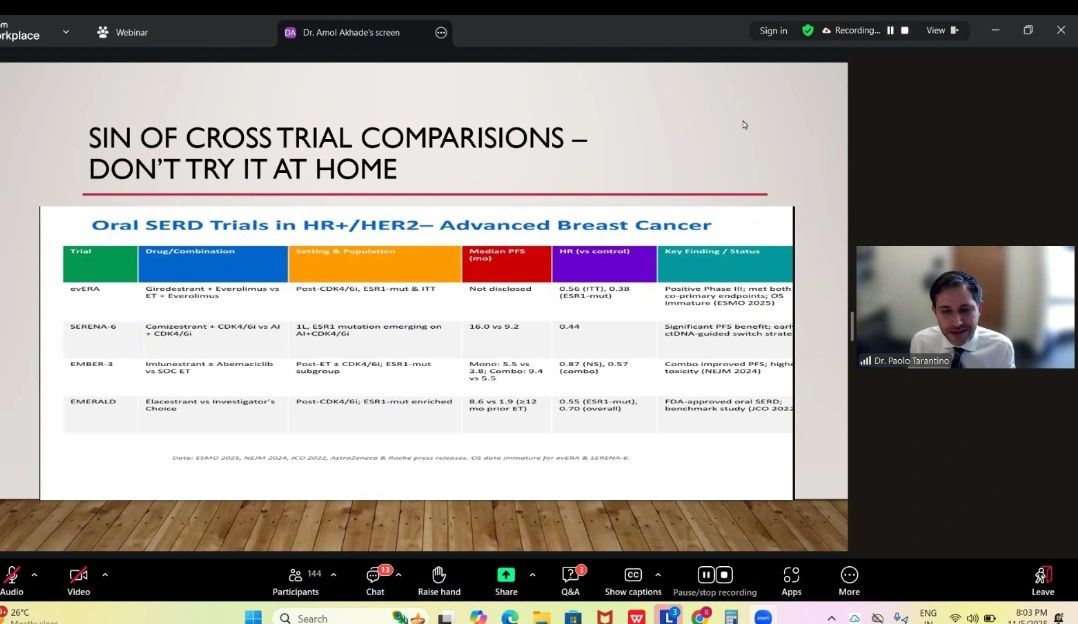Open the Chat panel

[375, 575]
